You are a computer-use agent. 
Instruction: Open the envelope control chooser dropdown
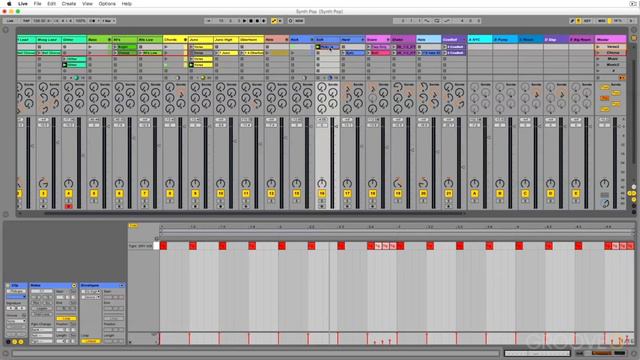coord(91,297)
